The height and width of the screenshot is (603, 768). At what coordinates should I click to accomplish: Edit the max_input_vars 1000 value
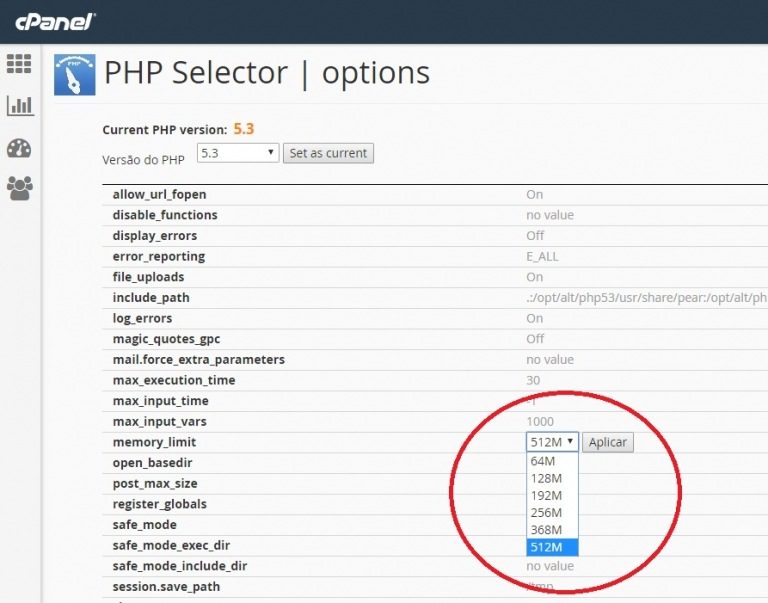coord(540,421)
